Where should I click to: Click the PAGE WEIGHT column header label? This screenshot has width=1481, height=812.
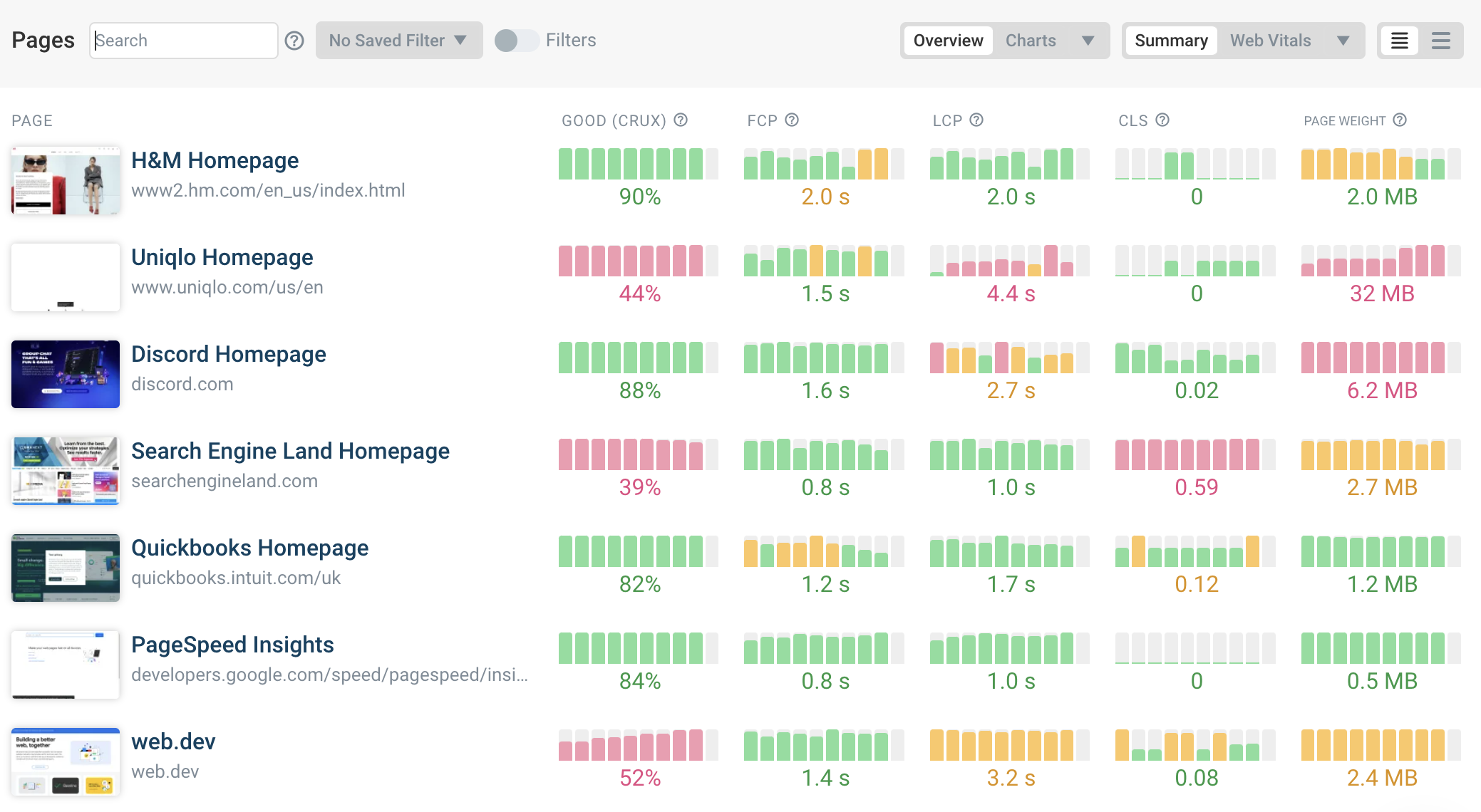(1344, 121)
